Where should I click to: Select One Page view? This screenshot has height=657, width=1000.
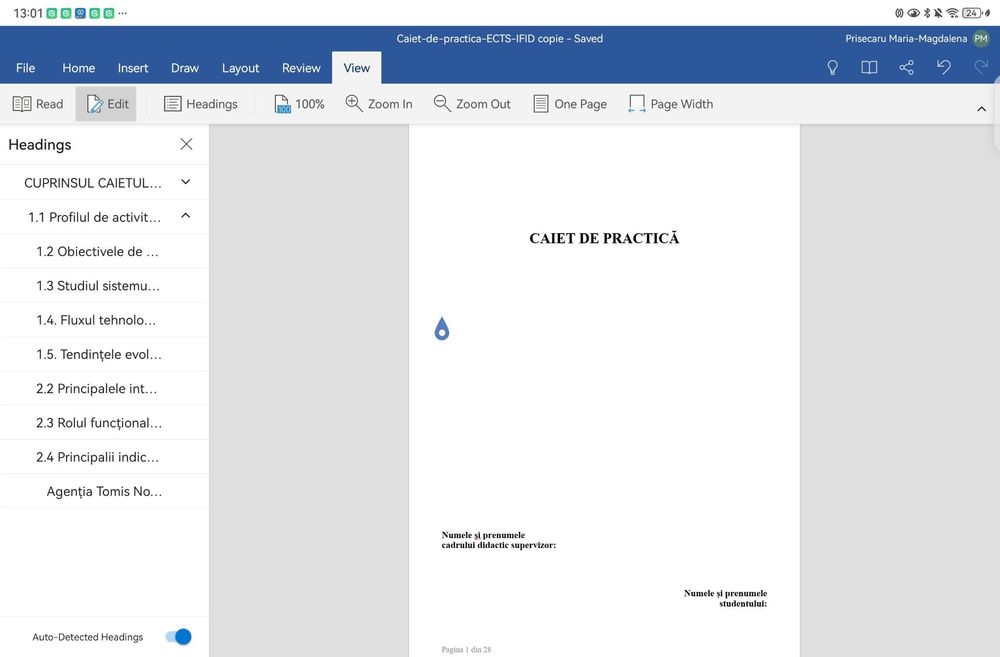pyautogui.click(x=570, y=104)
